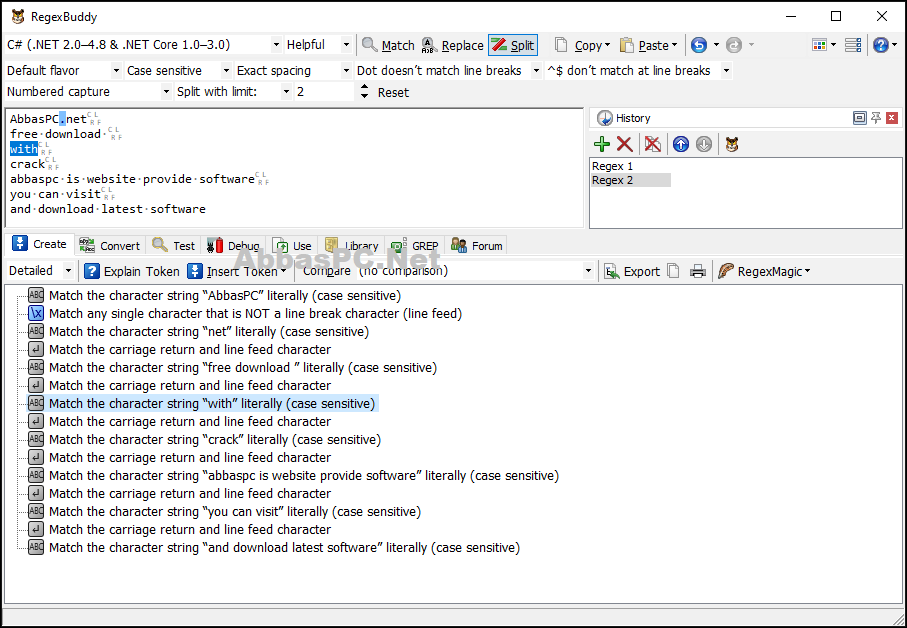This screenshot has width=907, height=628.
Task: Switch to Match mode
Action: pos(388,45)
